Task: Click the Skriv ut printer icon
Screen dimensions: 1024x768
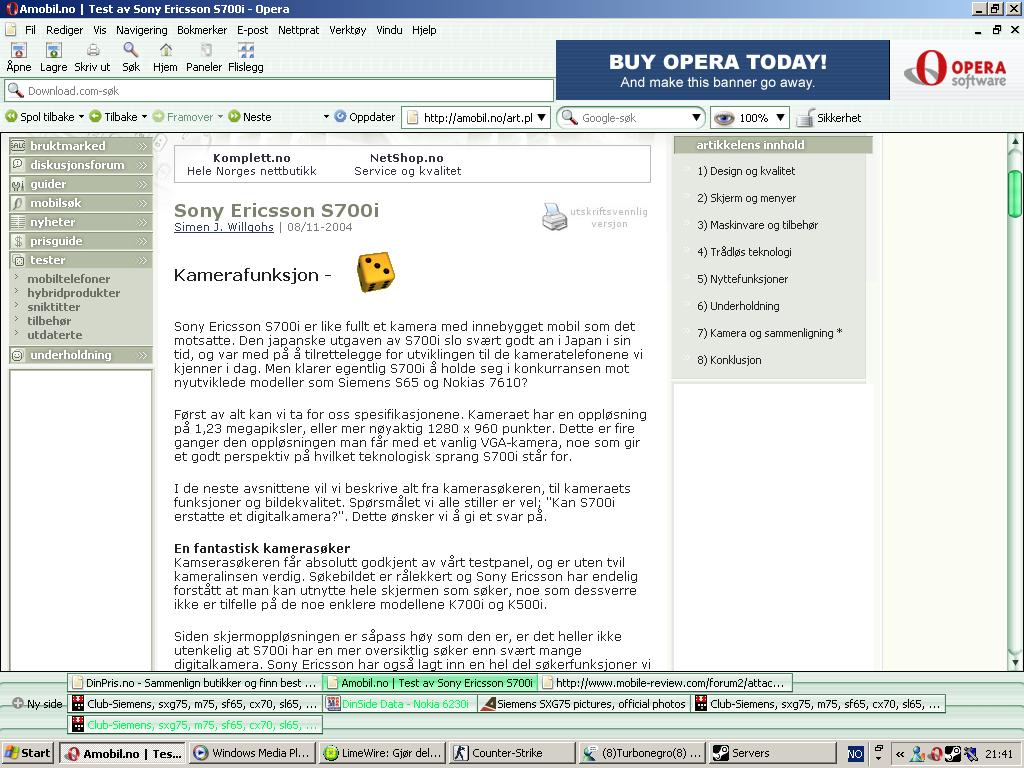Action: (93, 51)
